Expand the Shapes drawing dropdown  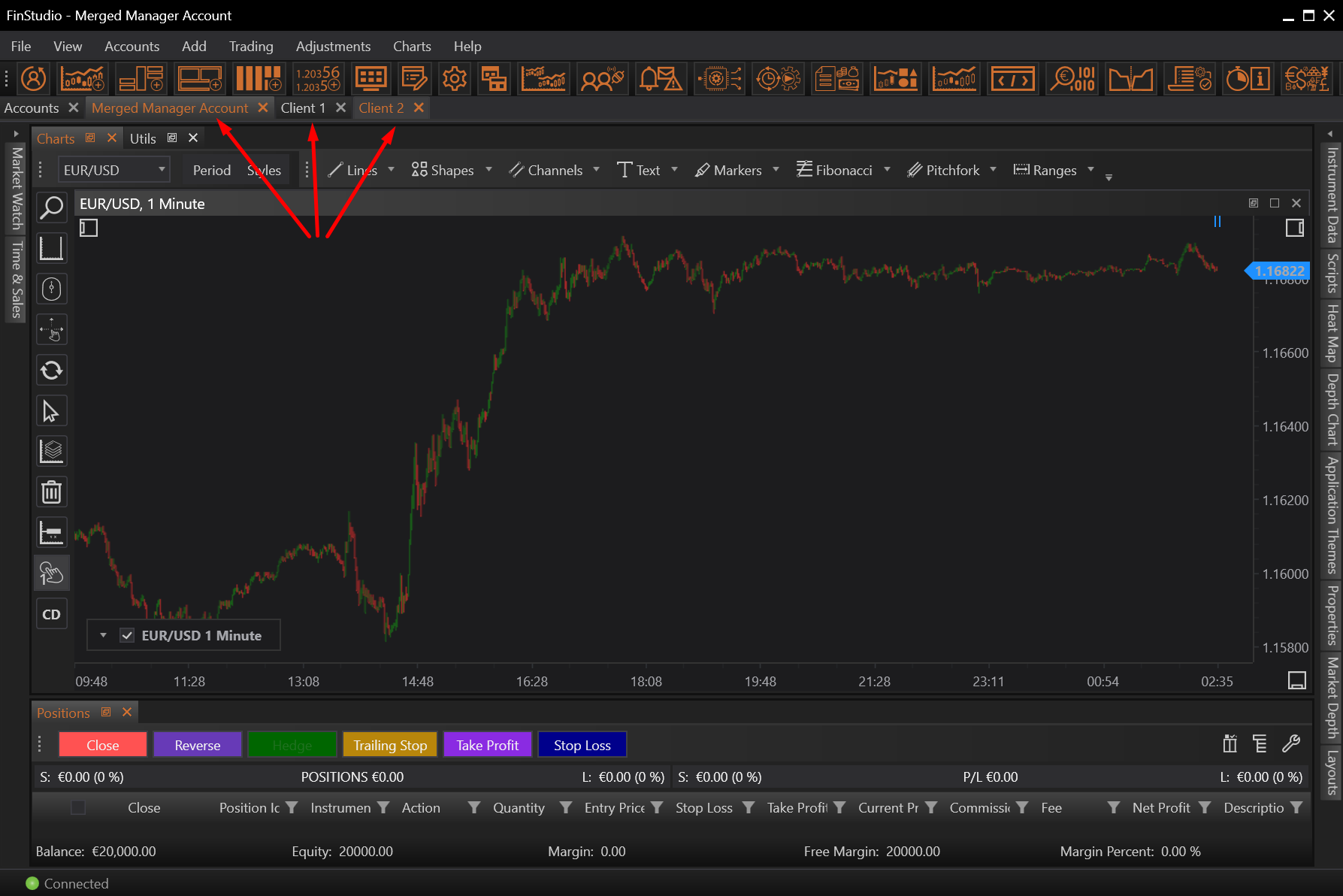[489, 170]
